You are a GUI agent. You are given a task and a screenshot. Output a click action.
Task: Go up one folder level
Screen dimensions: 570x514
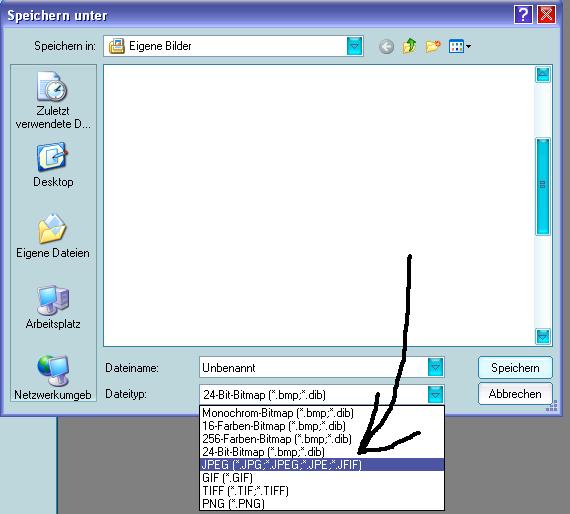409,46
